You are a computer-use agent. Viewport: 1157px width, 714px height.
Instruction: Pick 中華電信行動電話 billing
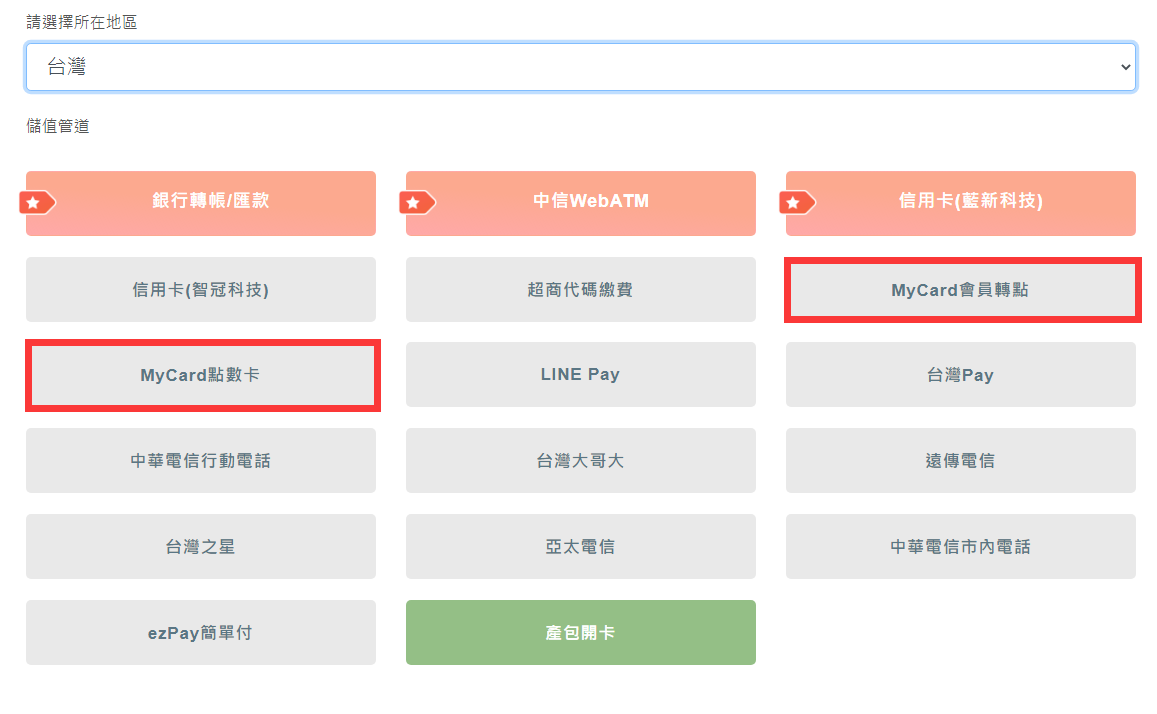201,460
